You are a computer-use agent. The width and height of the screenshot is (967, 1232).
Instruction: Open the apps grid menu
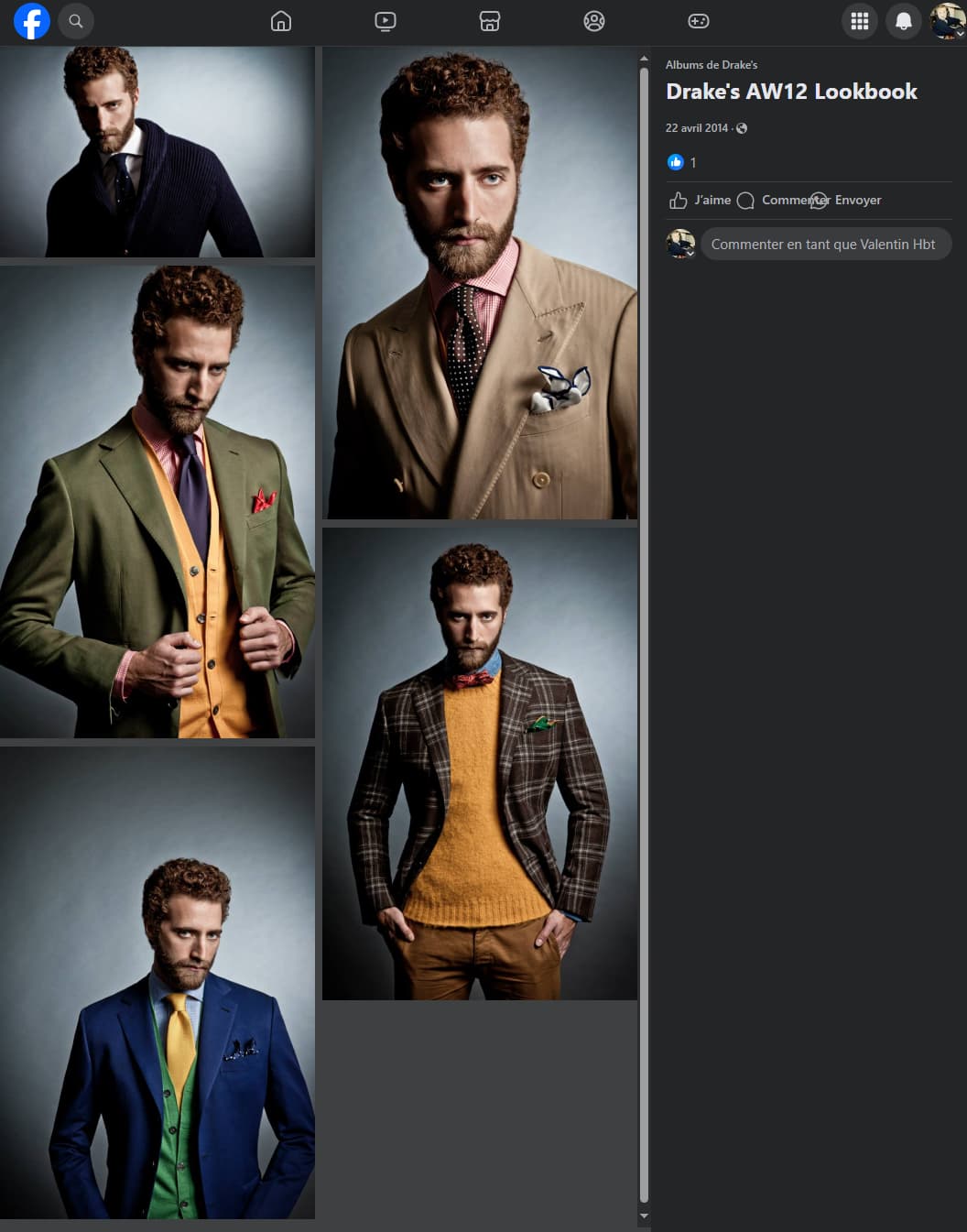point(860,21)
